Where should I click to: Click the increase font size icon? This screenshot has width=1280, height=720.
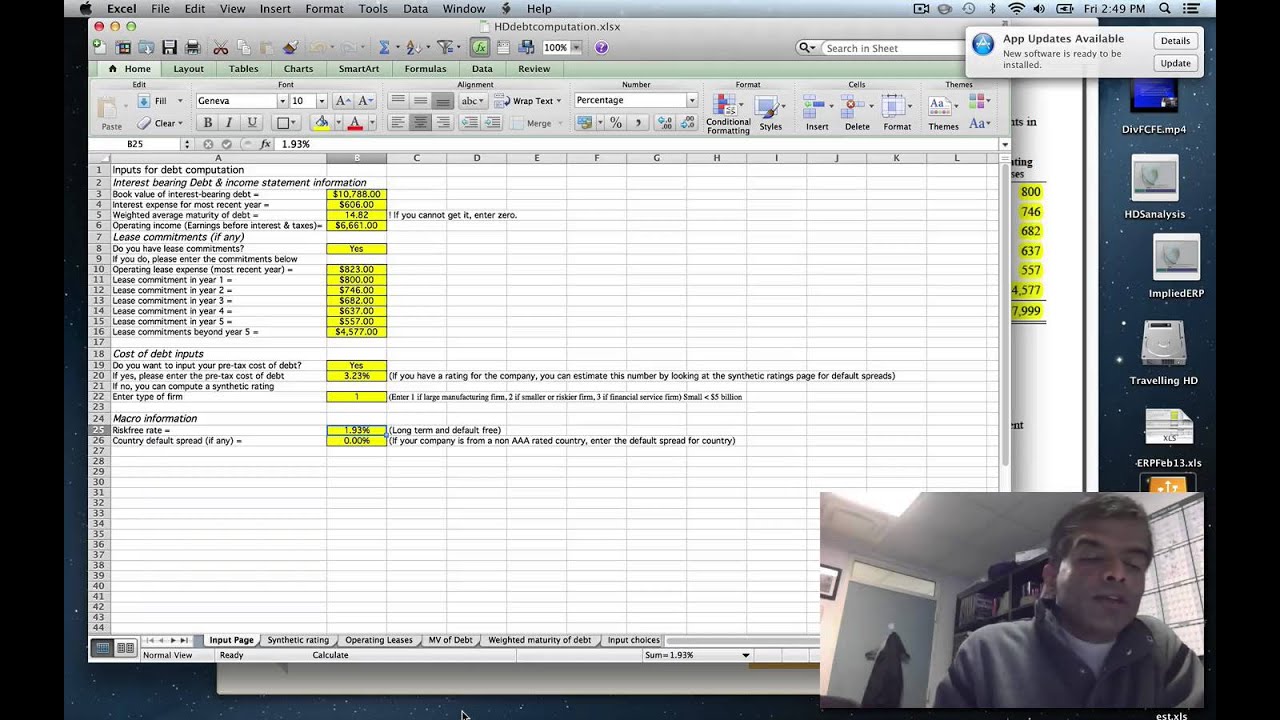click(342, 101)
